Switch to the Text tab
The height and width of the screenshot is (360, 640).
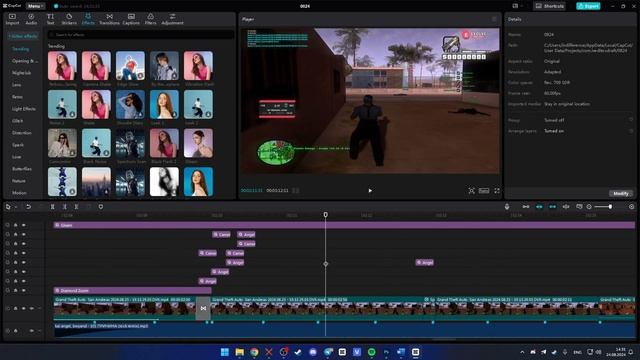50,19
